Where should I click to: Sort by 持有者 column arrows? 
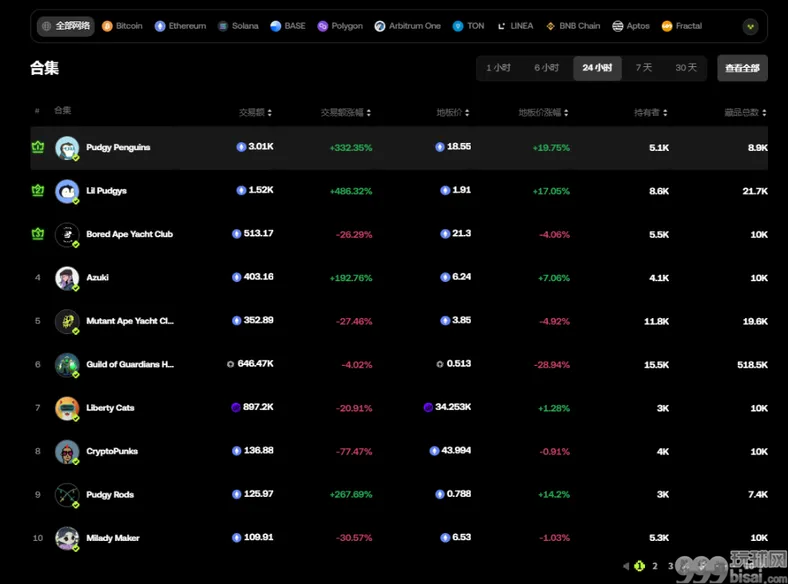point(665,113)
